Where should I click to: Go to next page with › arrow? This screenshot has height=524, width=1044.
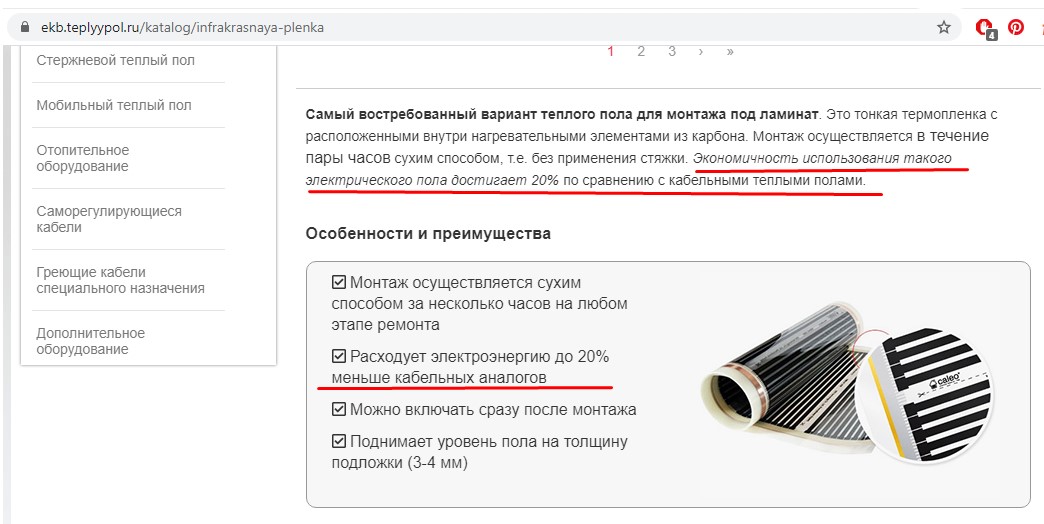coord(700,51)
